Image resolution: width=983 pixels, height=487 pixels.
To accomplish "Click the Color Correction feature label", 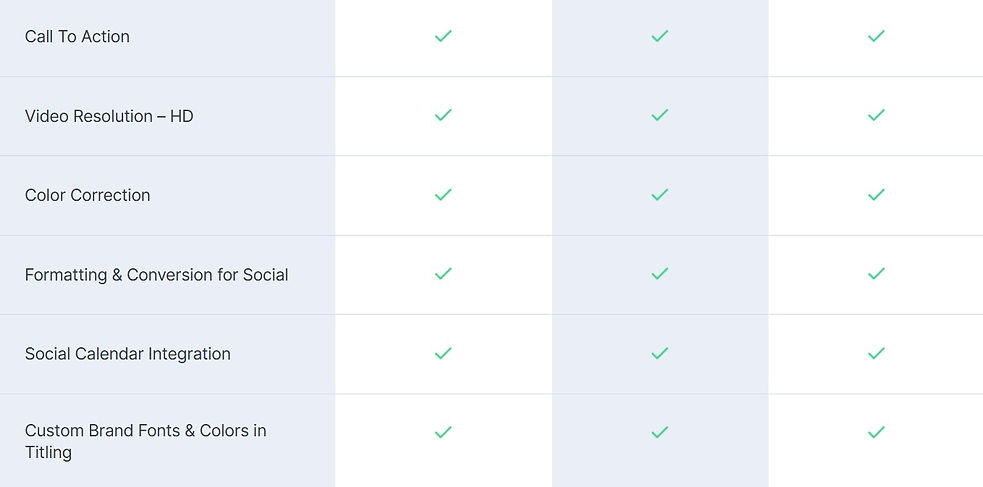I will 87,196.
